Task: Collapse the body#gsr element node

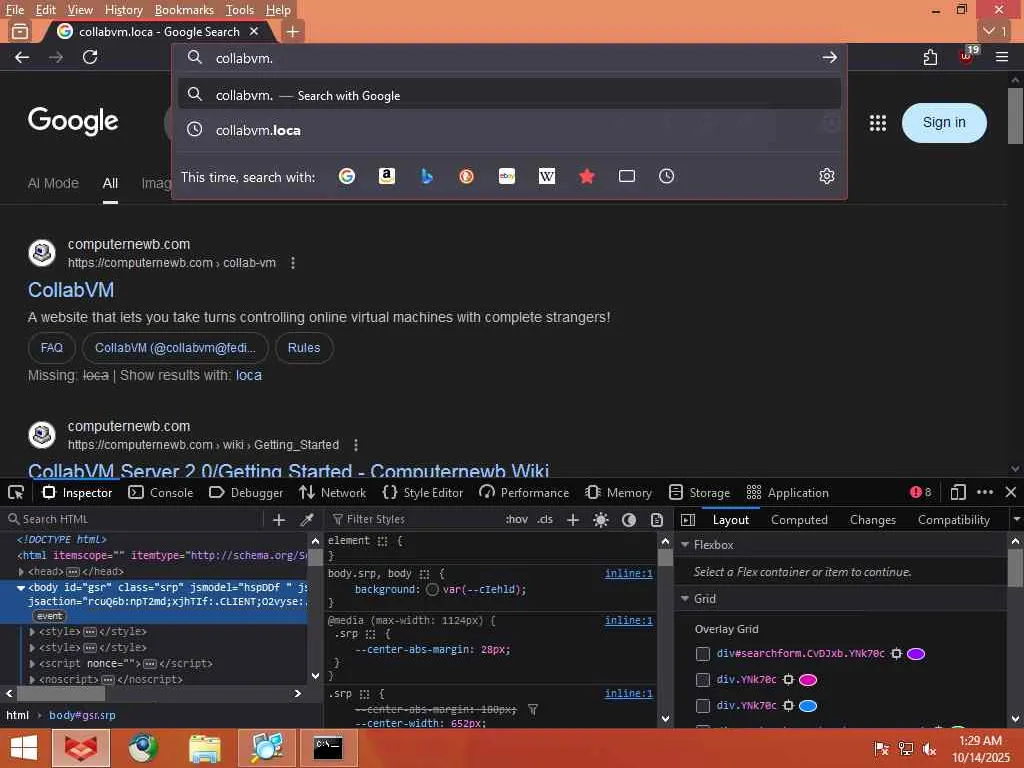Action: point(21,588)
